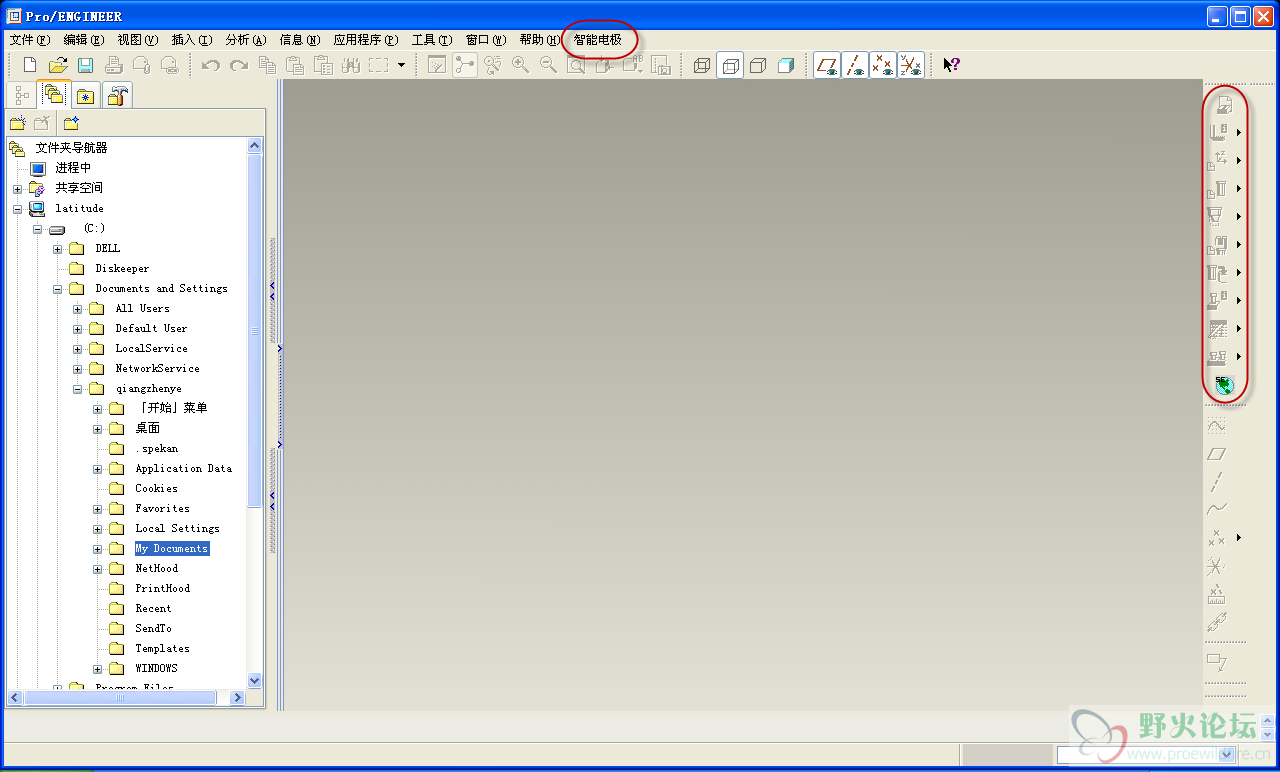Create a new file with the blank page icon

pos(30,65)
